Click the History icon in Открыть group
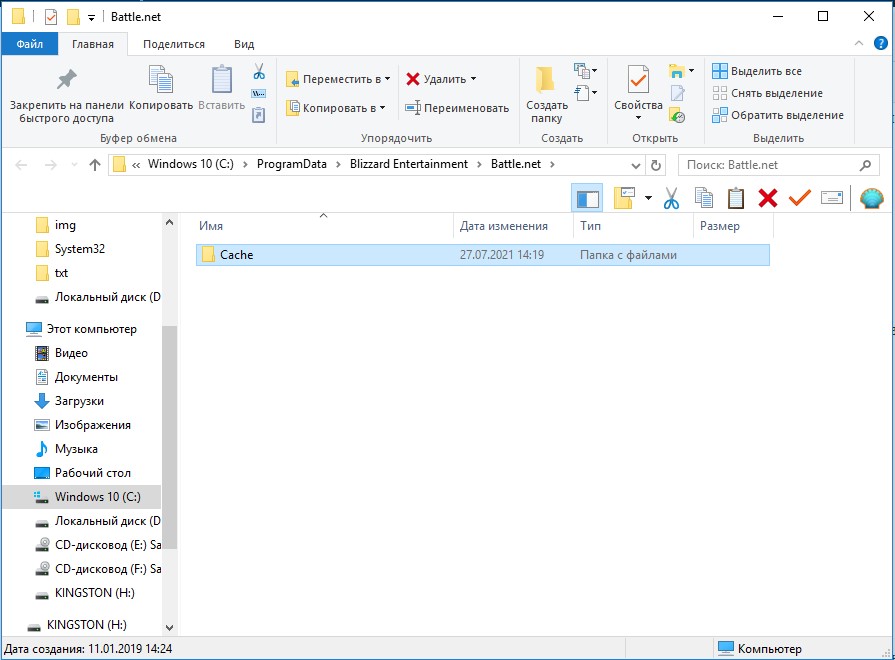895x660 pixels. pos(678,115)
